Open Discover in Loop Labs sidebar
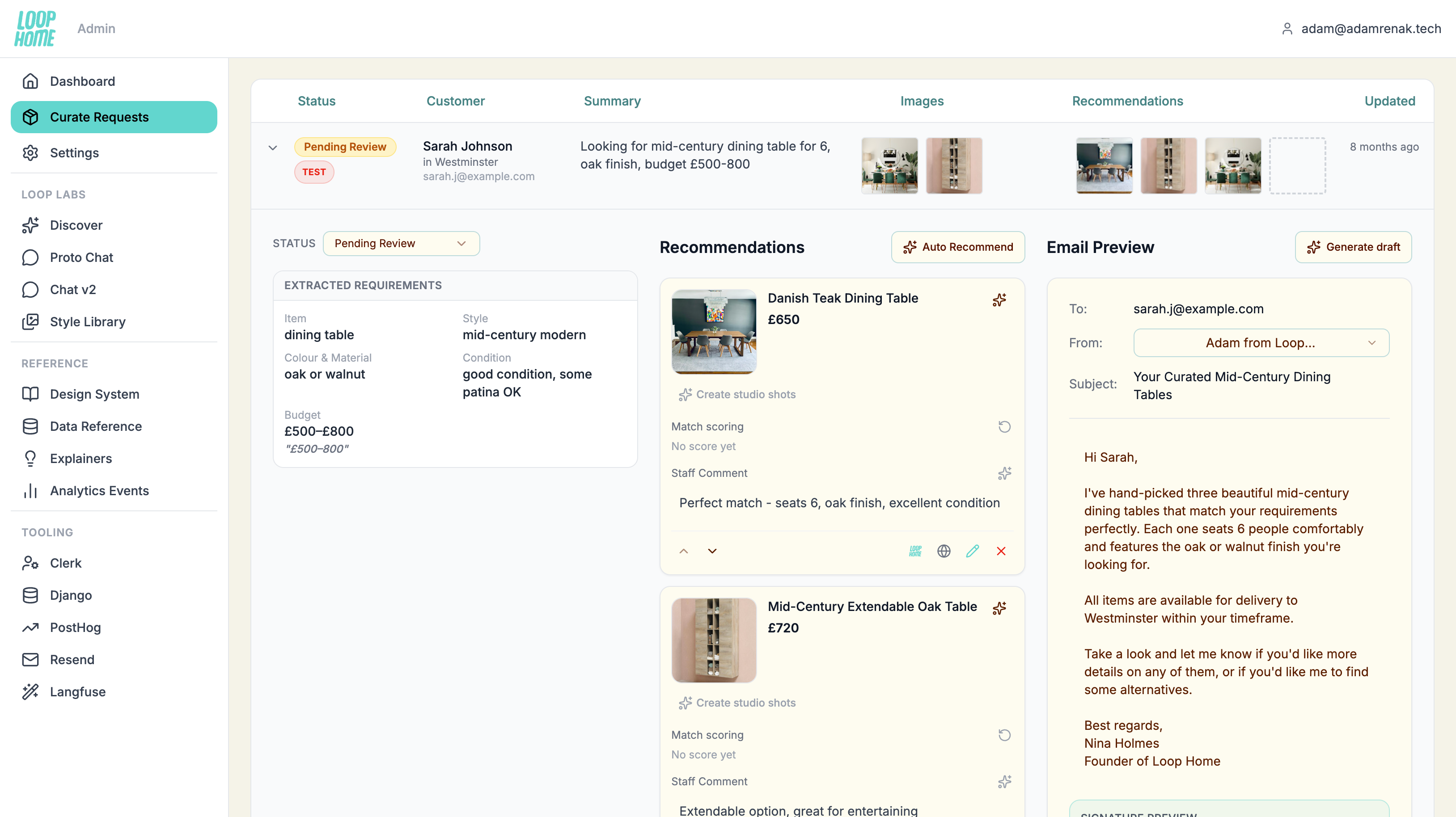Image resolution: width=1456 pixels, height=817 pixels. pos(114,225)
